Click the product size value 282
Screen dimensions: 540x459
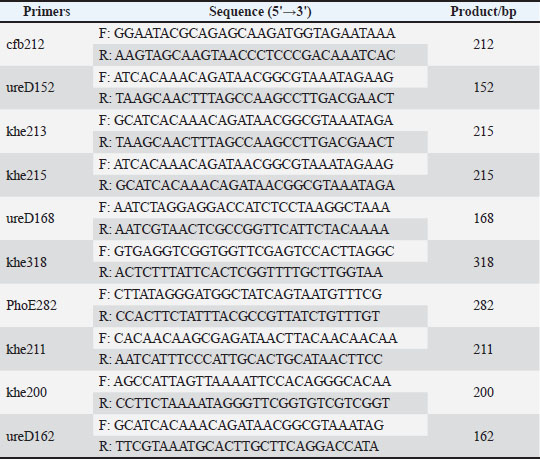(x=483, y=305)
